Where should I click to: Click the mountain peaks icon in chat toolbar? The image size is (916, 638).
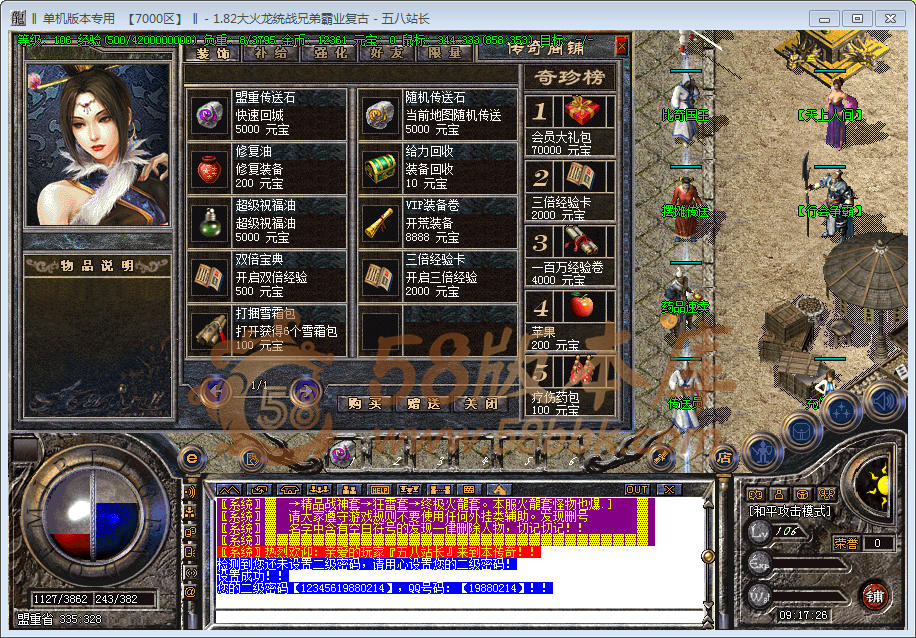[x=228, y=490]
